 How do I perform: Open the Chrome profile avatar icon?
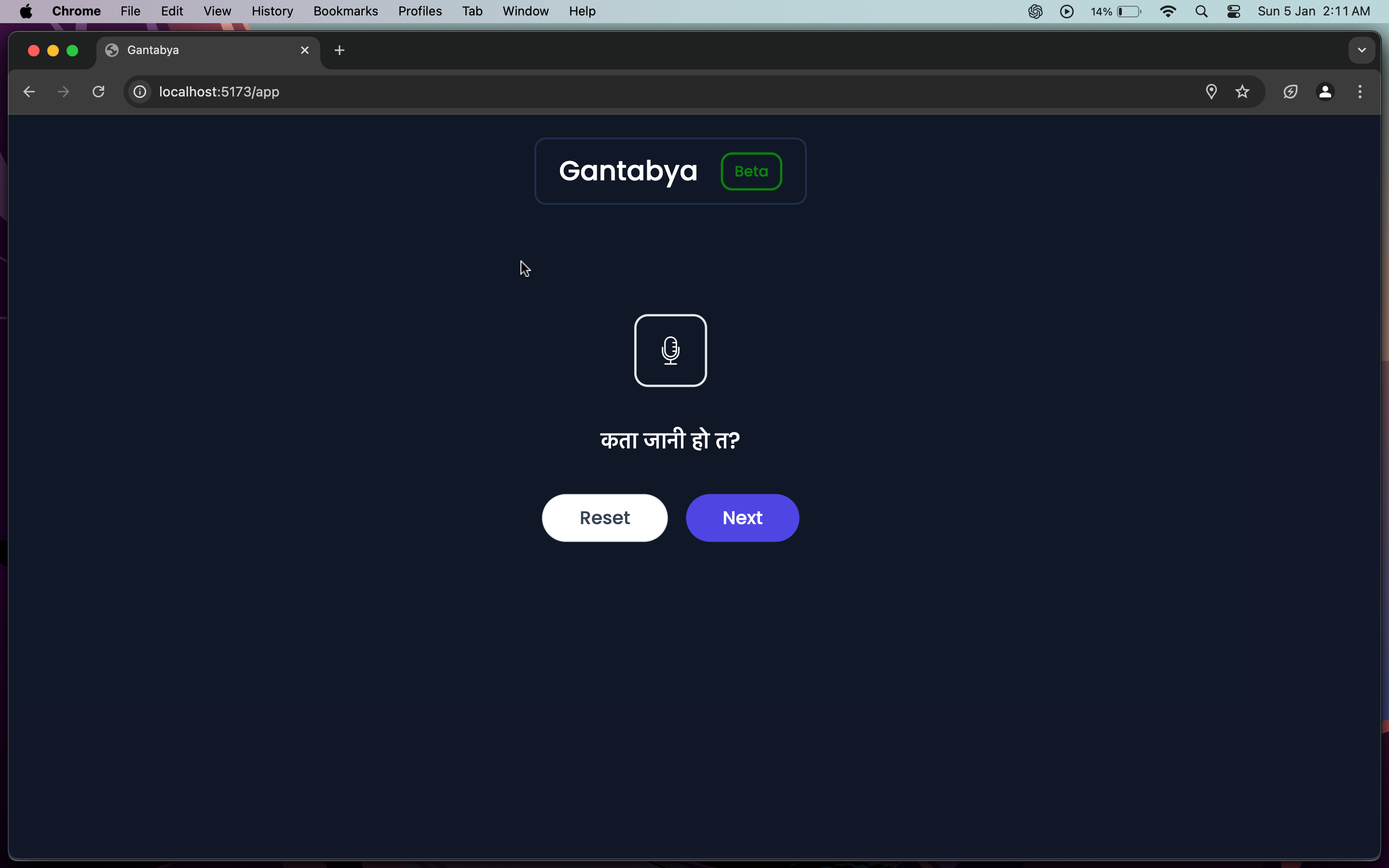[x=1325, y=92]
